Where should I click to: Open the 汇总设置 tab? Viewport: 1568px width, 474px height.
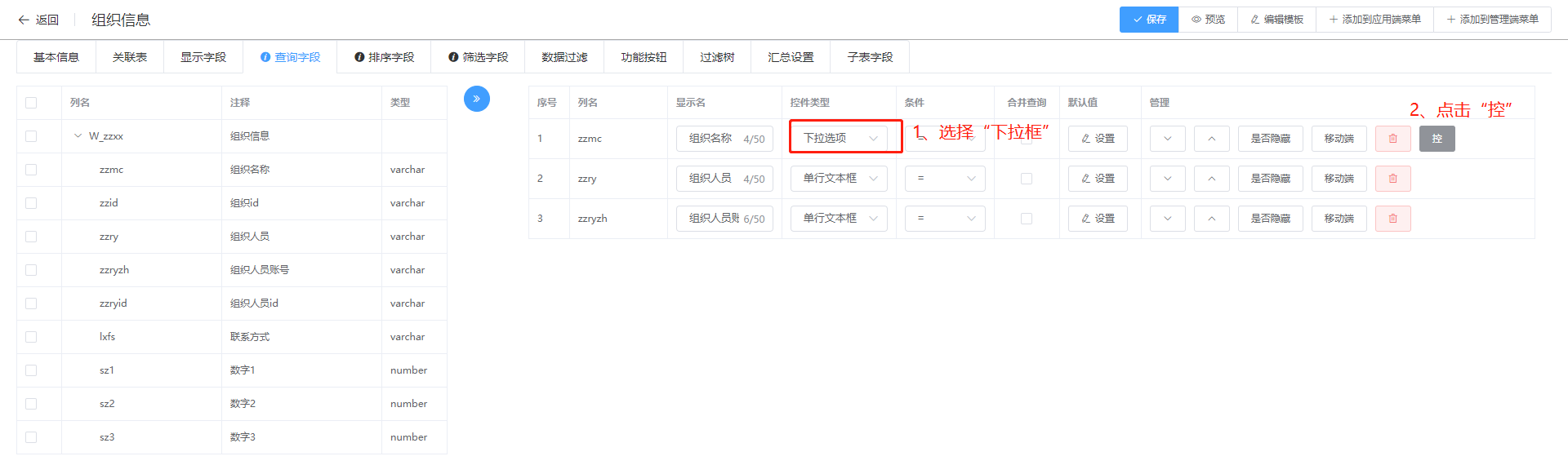click(791, 57)
